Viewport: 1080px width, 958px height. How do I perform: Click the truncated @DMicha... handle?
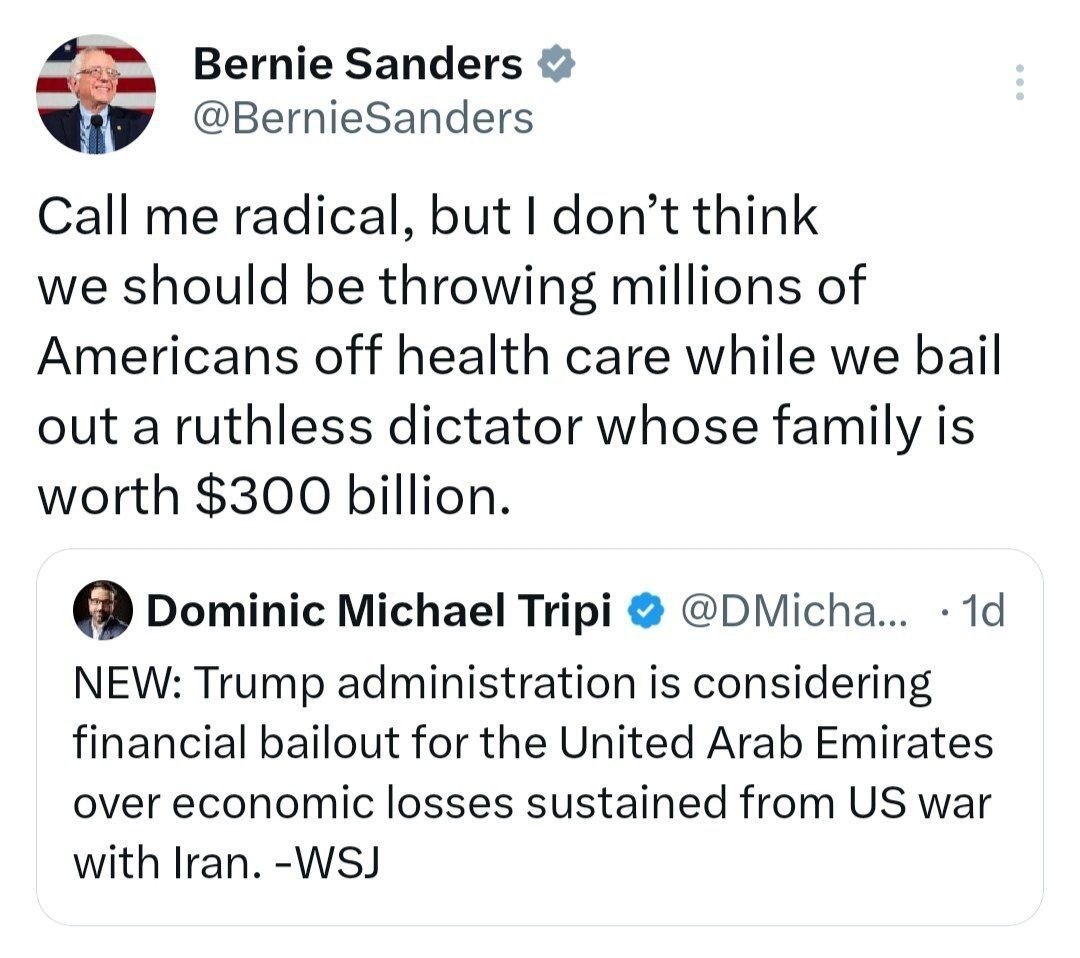coord(793,610)
